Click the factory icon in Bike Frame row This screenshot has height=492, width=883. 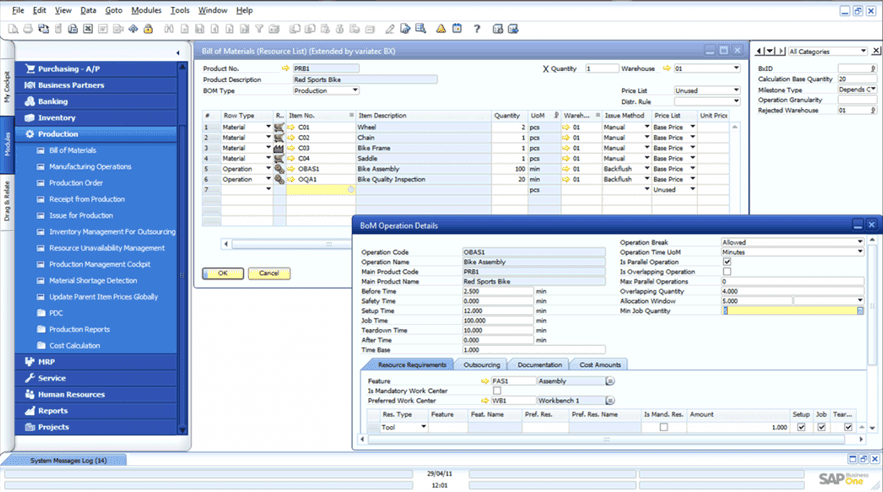[279, 148]
